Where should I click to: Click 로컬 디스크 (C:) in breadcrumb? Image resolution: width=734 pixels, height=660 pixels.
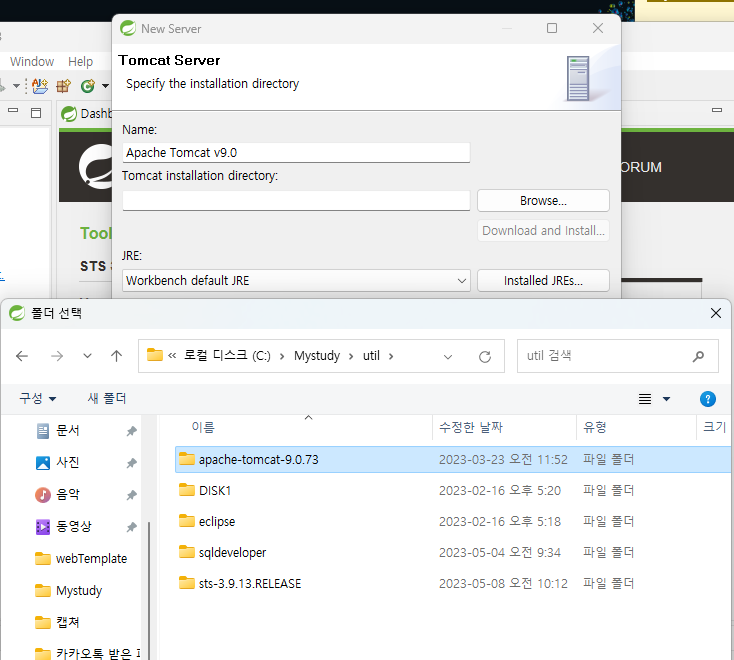[x=227, y=356]
